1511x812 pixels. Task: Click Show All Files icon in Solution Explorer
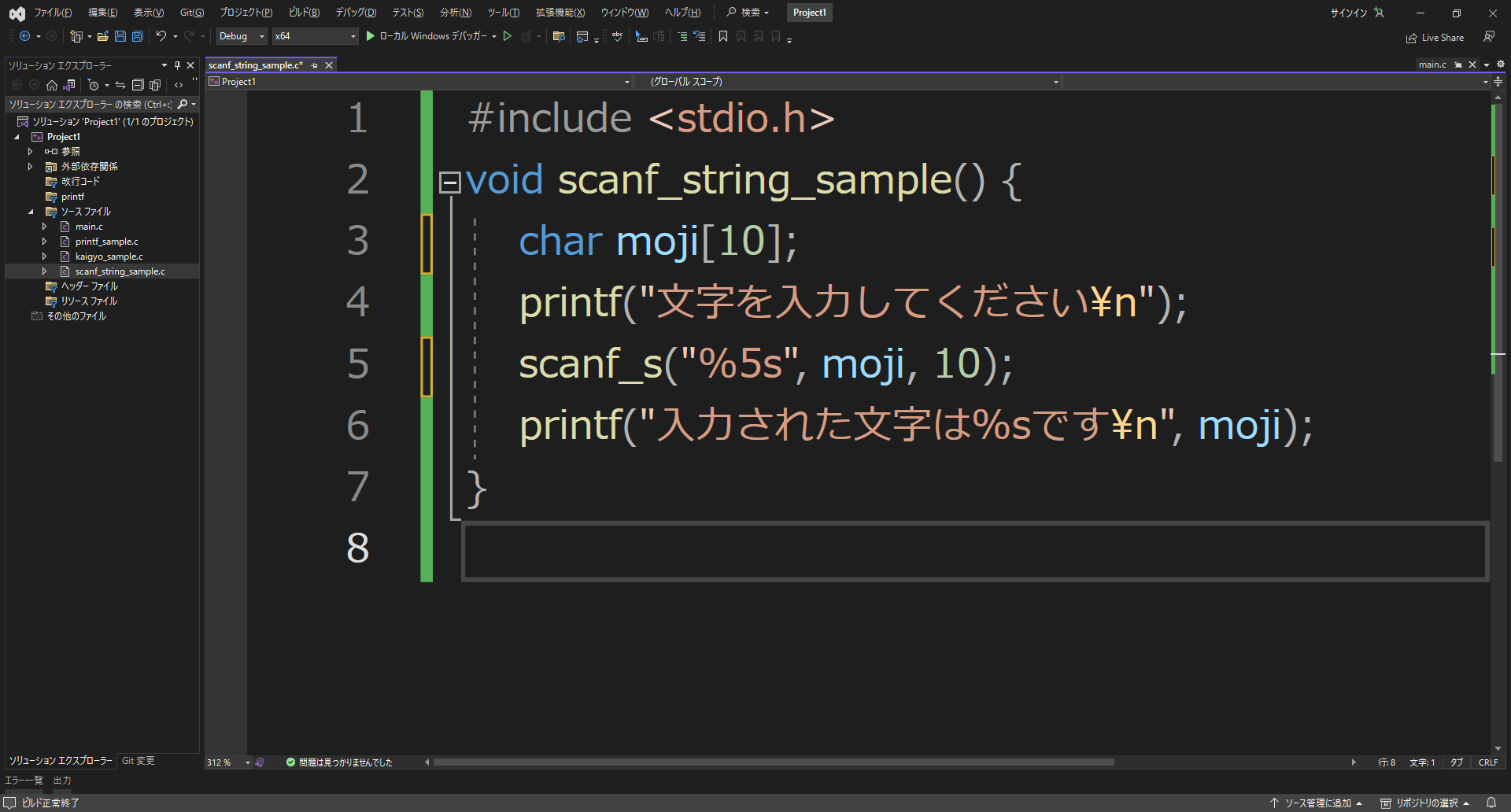point(155,85)
